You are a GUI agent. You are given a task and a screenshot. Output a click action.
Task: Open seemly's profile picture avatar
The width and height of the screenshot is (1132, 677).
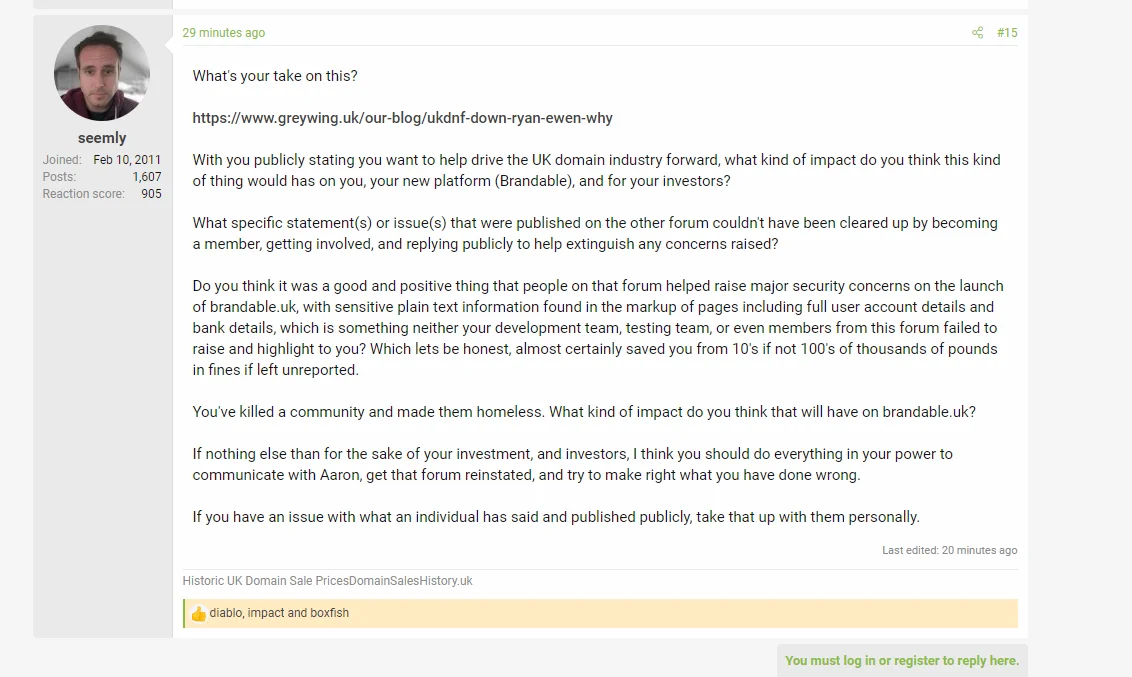click(102, 73)
